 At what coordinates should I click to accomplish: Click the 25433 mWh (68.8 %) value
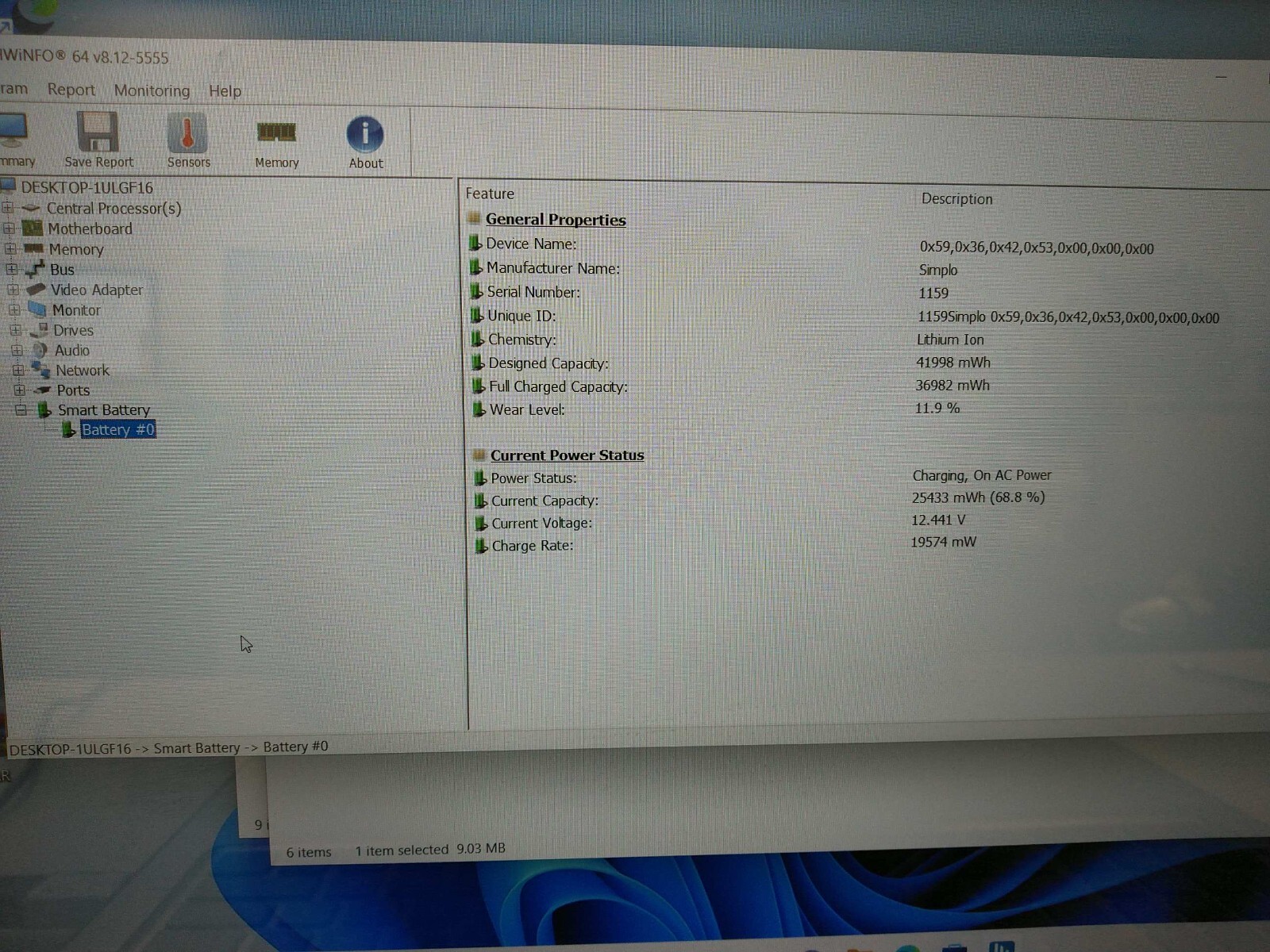point(978,497)
